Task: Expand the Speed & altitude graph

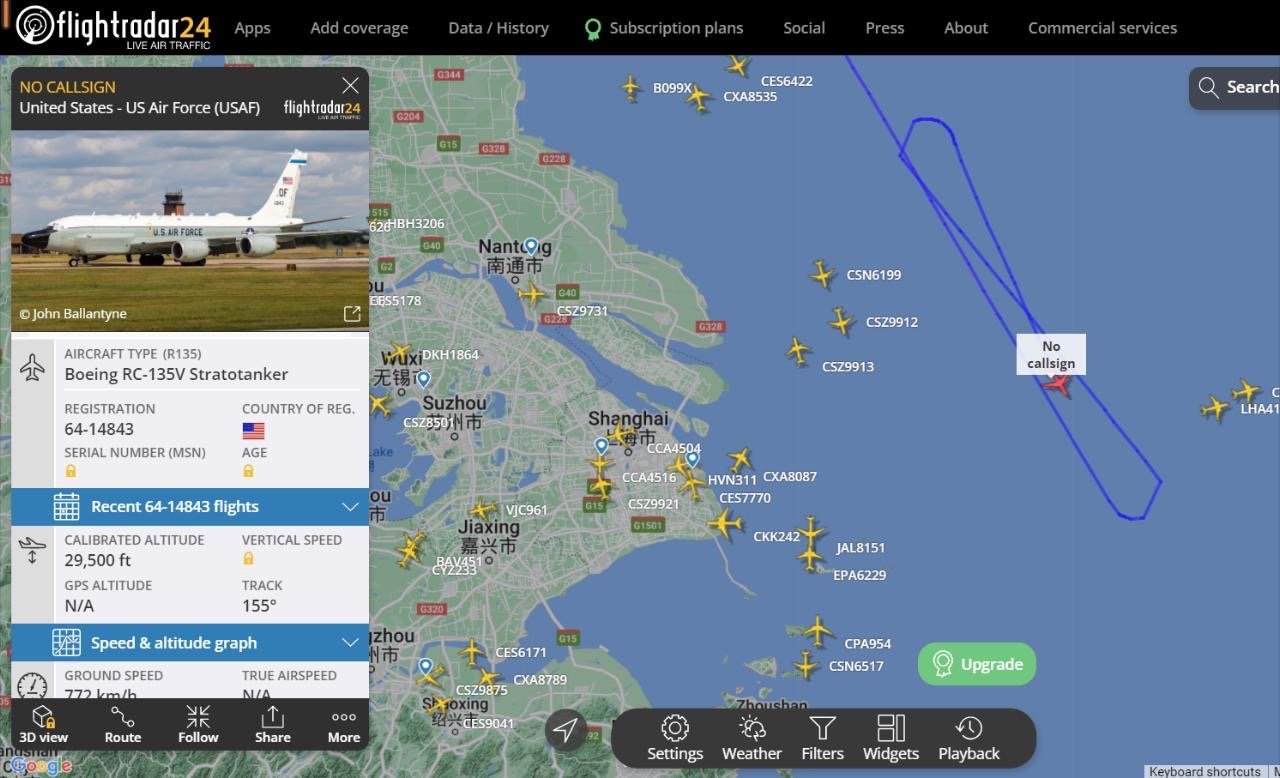Action: click(190, 642)
